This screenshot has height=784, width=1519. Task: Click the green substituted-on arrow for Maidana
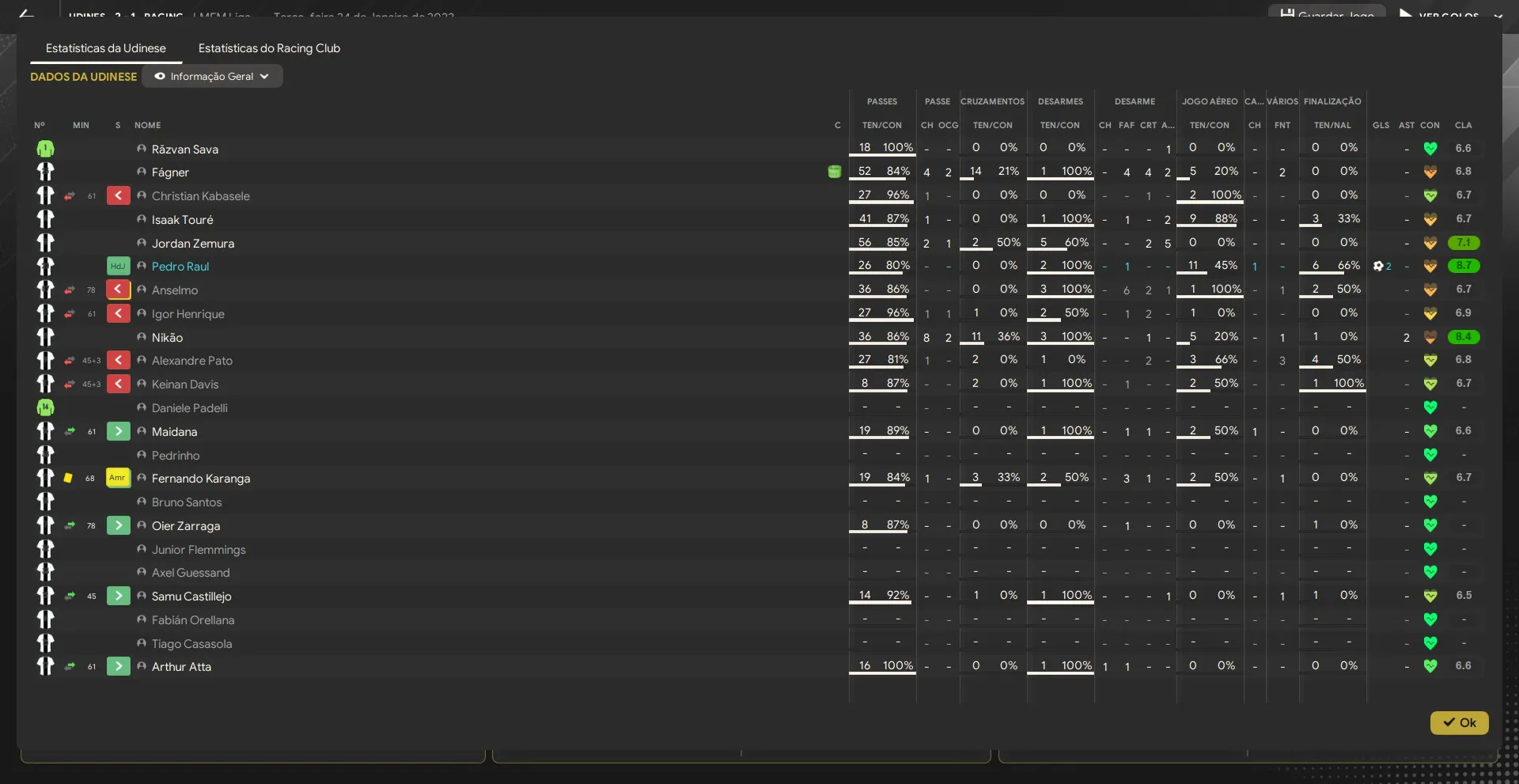pos(118,432)
